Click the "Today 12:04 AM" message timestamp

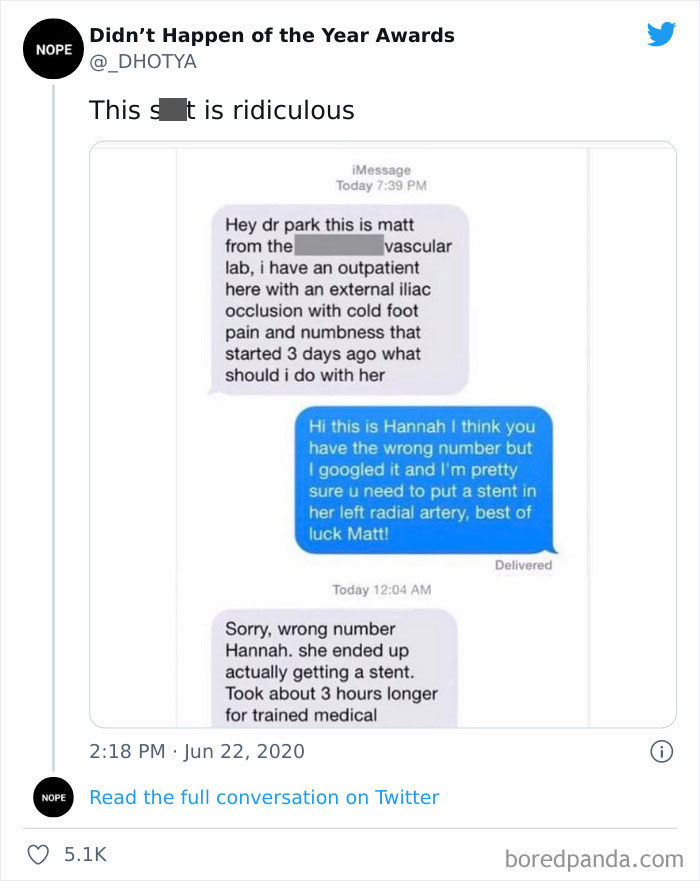coord(381,590)
